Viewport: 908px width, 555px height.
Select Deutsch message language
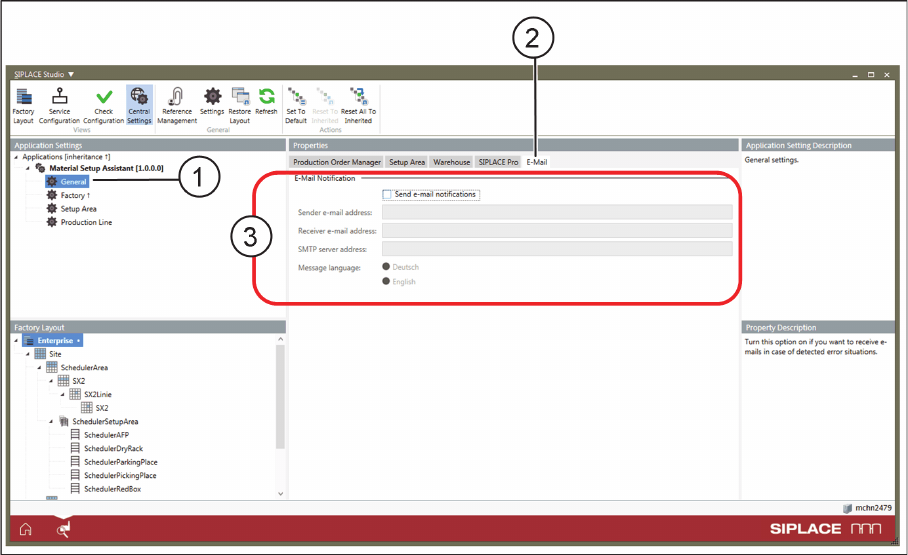tap(386, 266)
